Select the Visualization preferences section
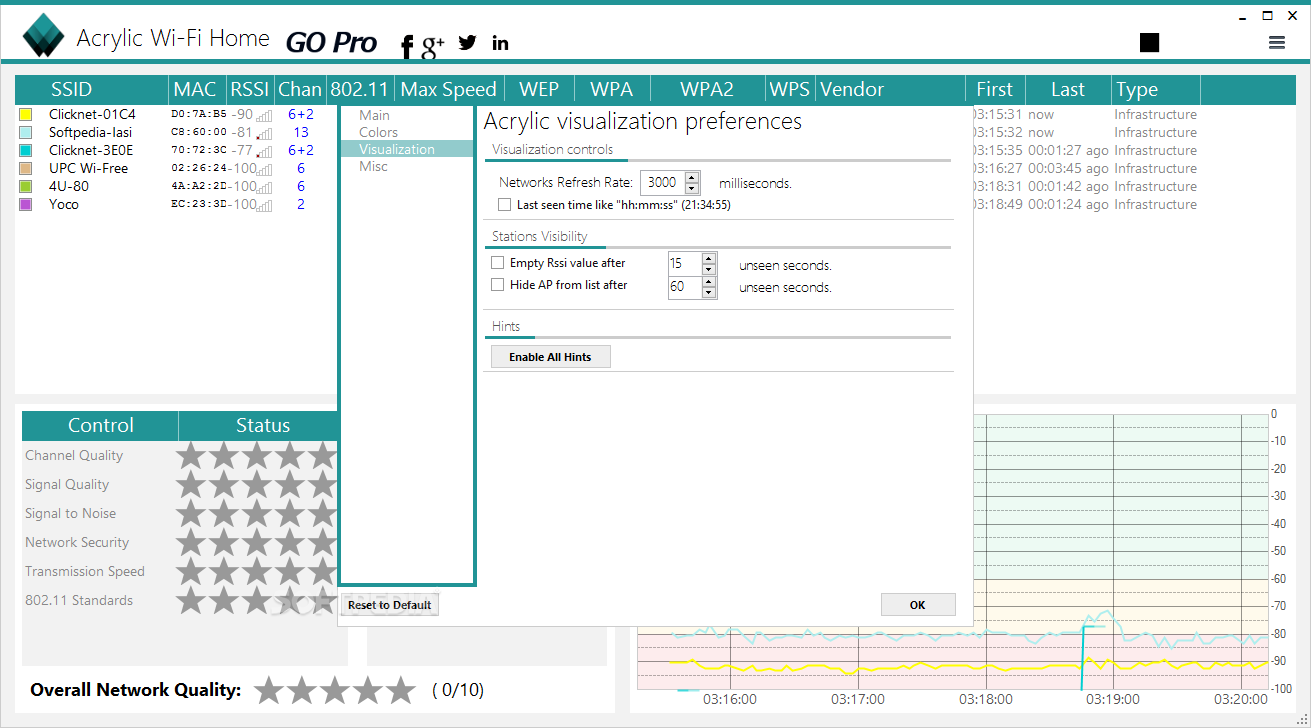1311x728 pixels. (406, 149)
